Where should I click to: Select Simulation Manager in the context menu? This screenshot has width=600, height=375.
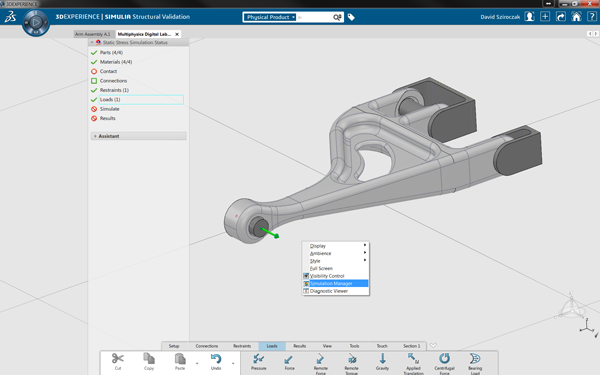tap(336, 284)
